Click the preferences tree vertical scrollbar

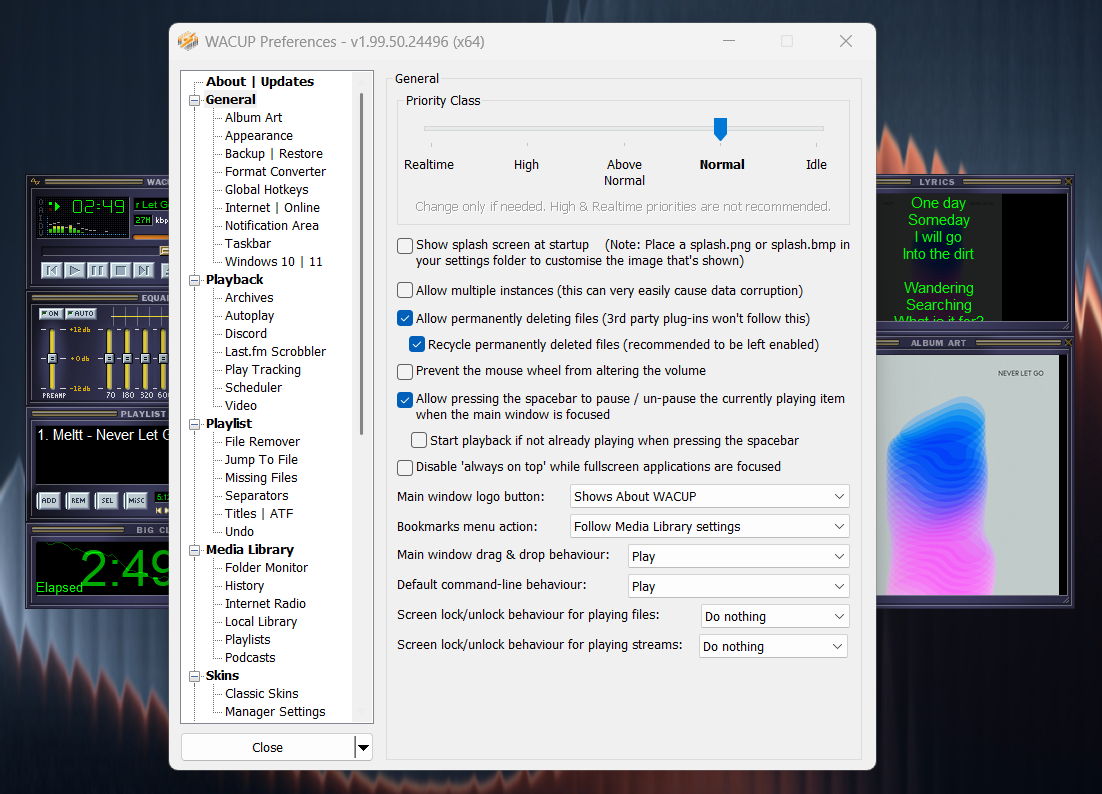362,263
